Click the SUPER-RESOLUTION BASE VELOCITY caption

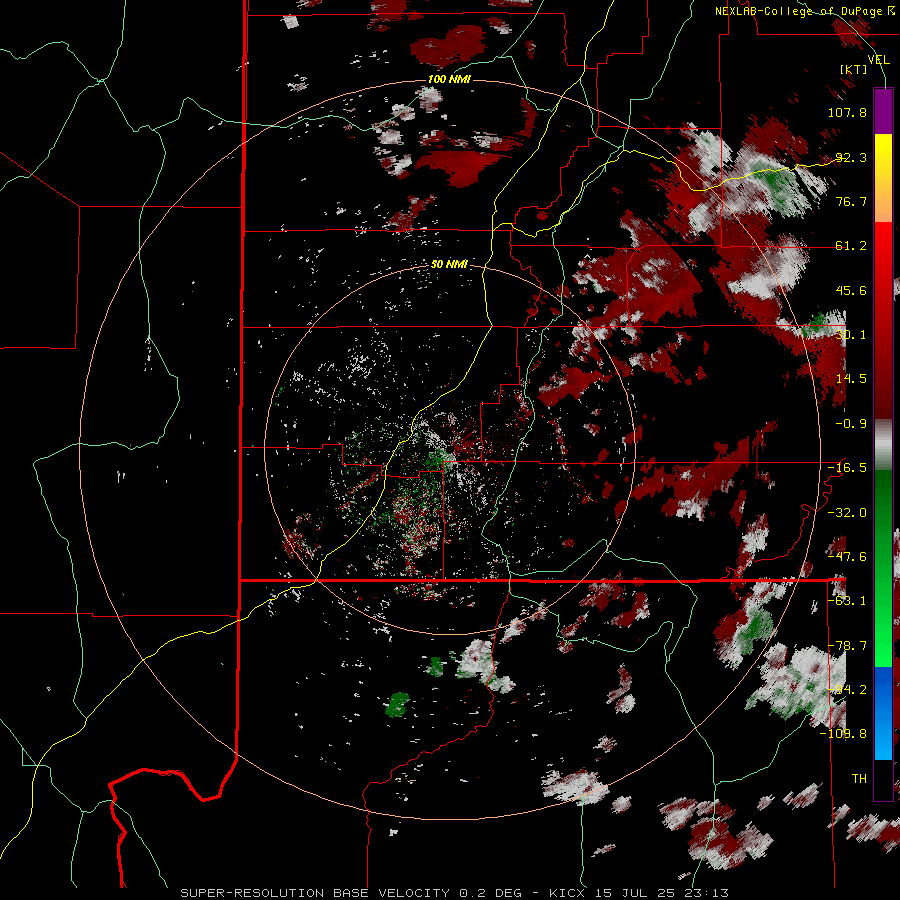(315, 893)
